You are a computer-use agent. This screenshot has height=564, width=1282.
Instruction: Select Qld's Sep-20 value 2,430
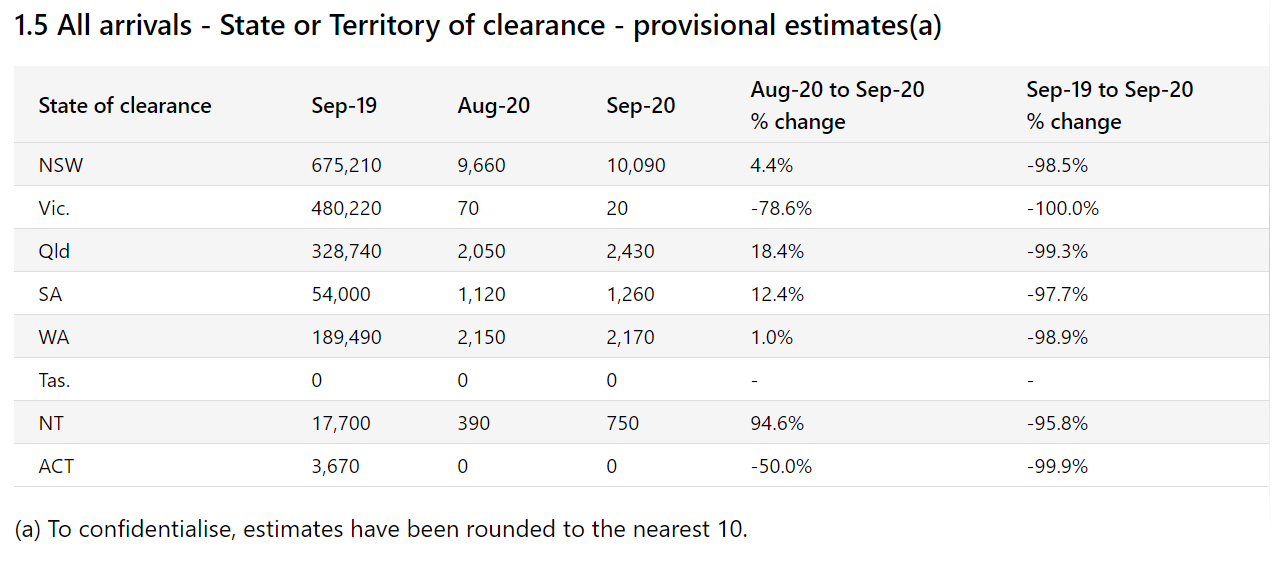pyautogui.click(x=630, y=252)
